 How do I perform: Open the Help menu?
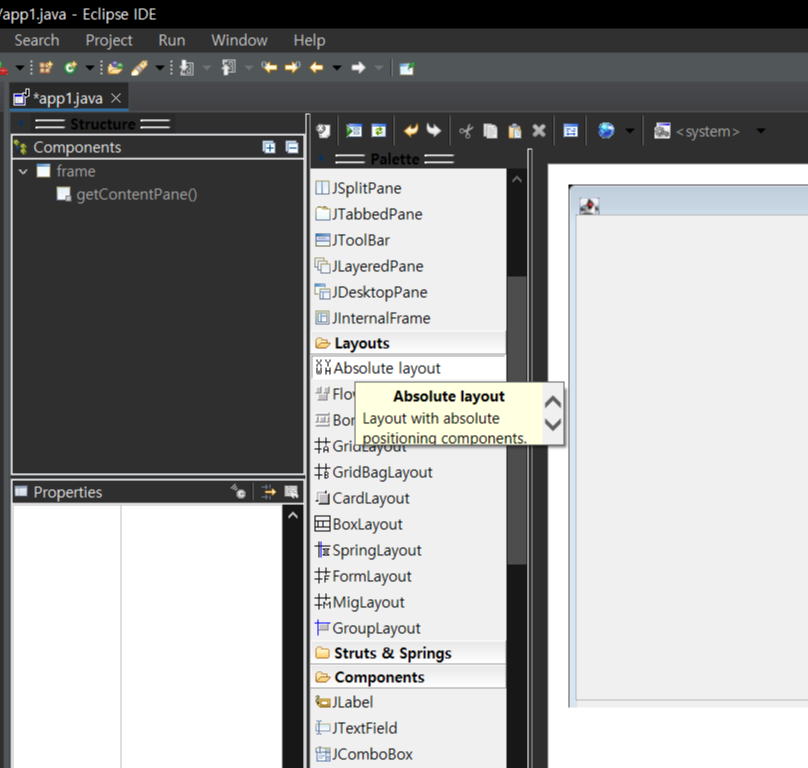click(309, 40)
